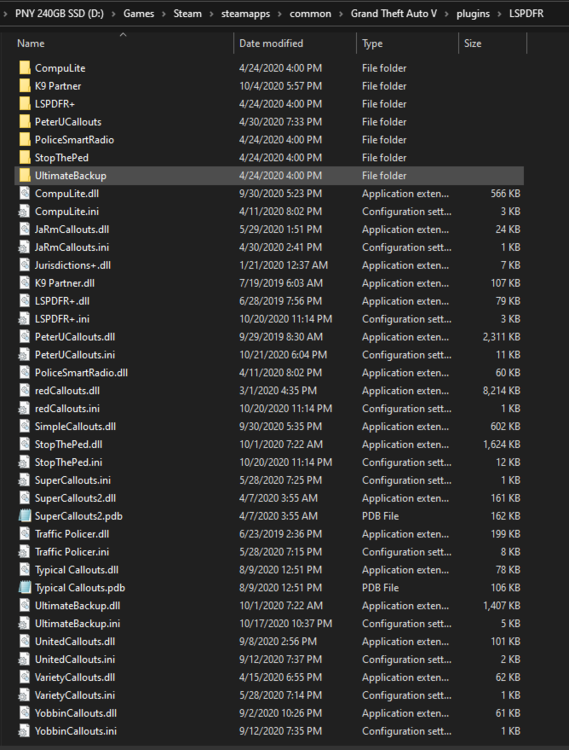Click the UltimateBackup.ini config icon
The image size is (569, 750).
tap(24, 624)
